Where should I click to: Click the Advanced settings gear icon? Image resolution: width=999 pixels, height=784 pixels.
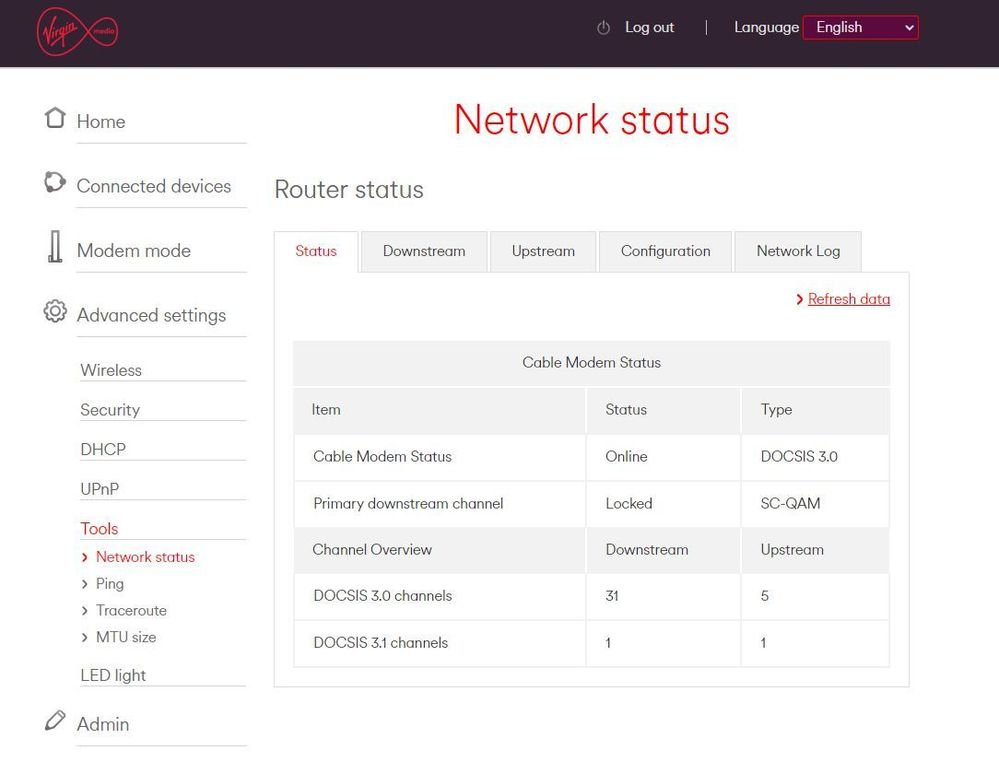pos(55,311)
